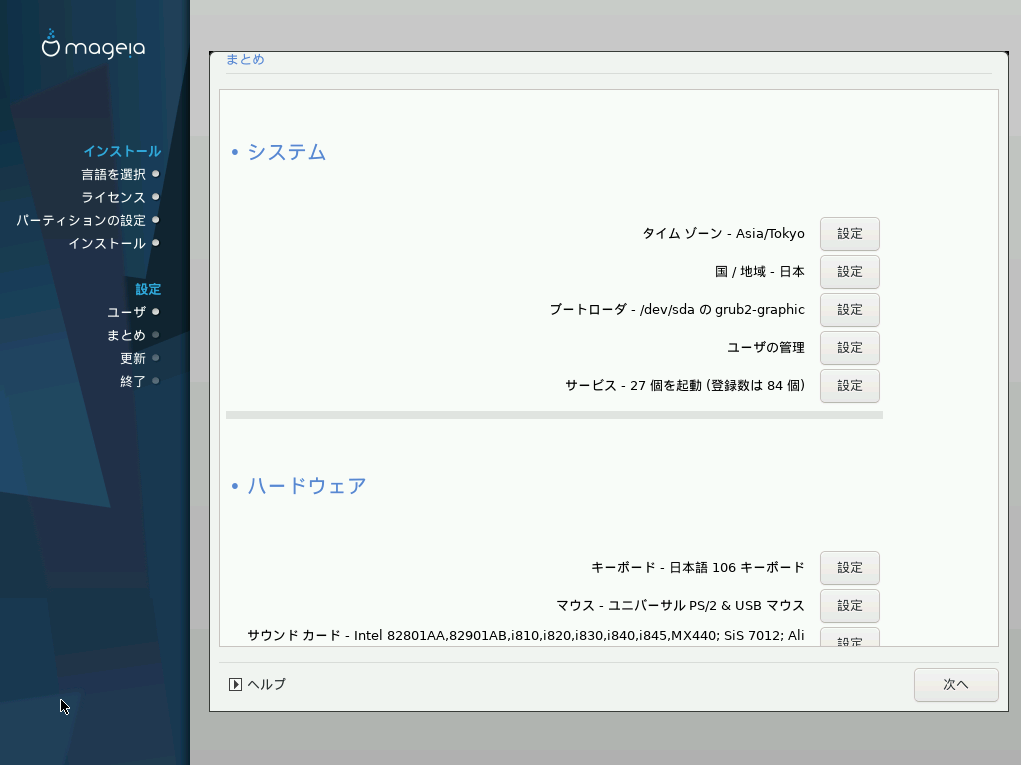Image resolution: width=1021 pixels, height=765 pixels.
Task: Click the bullet beside 言語を選択 step
Action: click(x=156, y=174)
